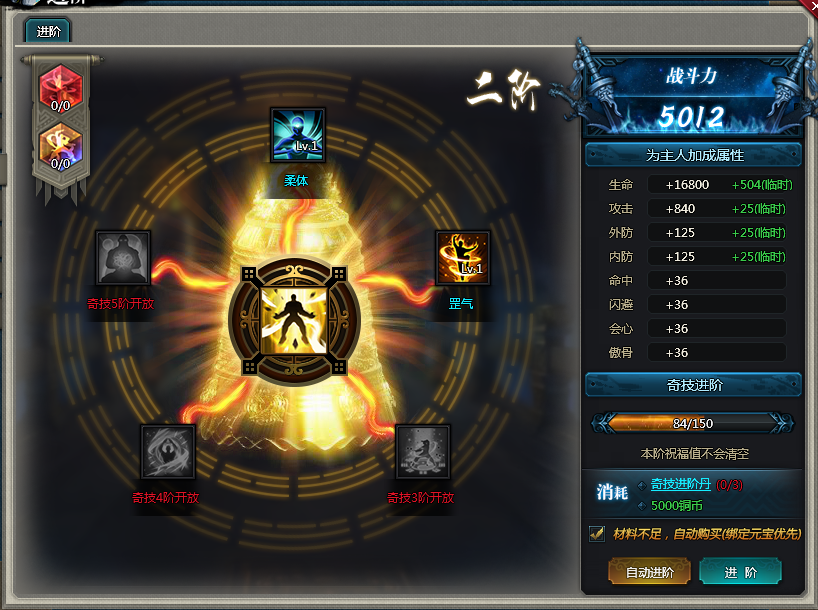
Task: Close the window with the red X
Action: (x=810, y=5)
